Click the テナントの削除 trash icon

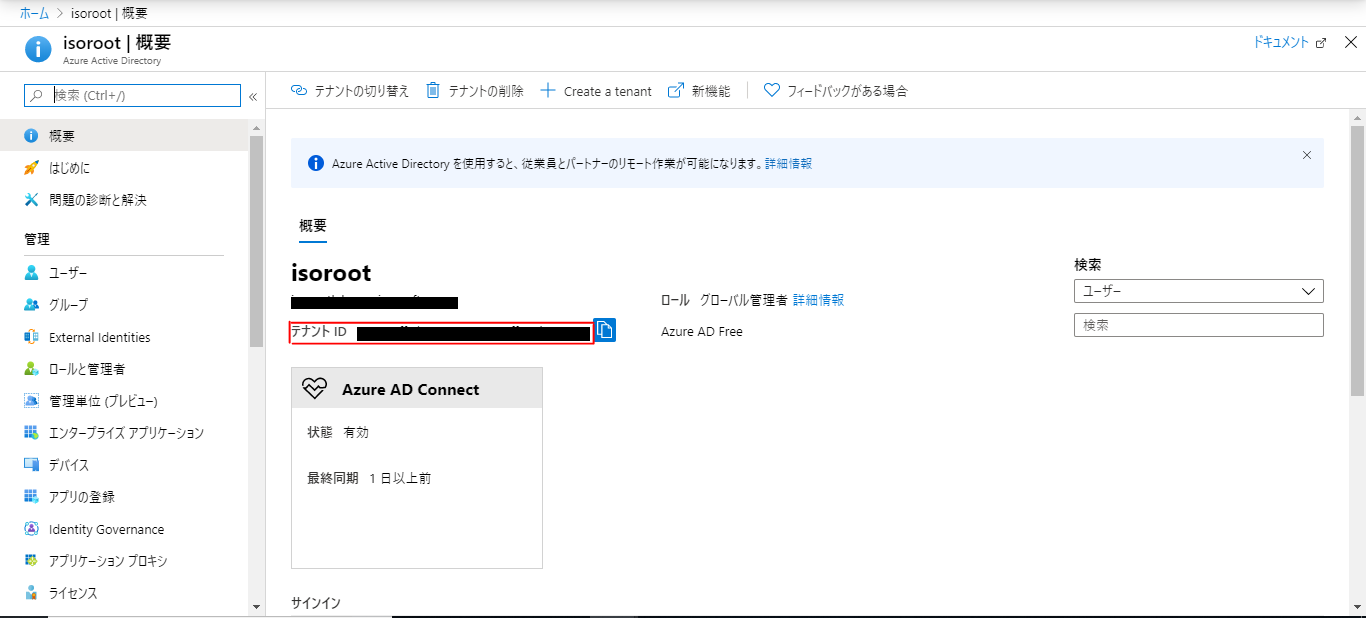433,90
